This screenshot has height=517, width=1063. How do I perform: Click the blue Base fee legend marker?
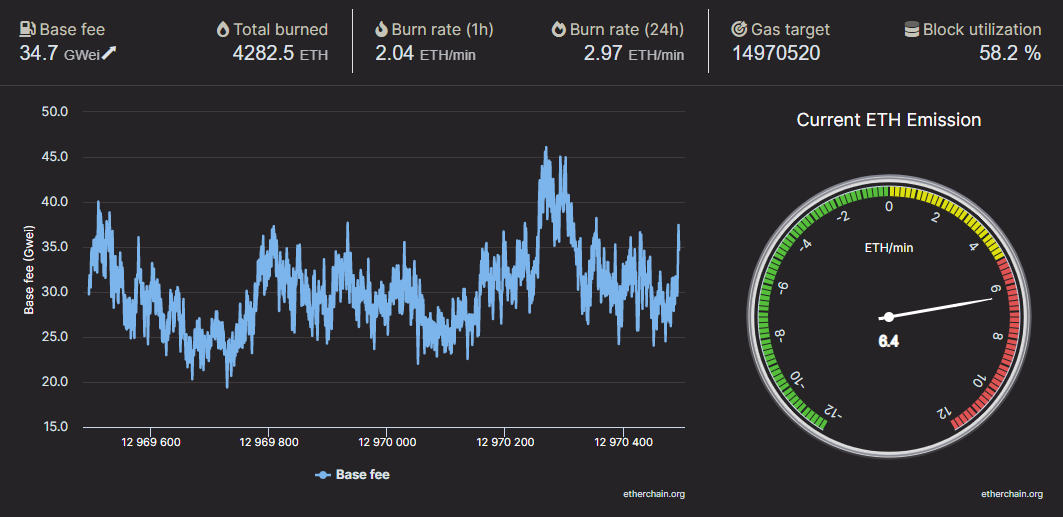click(x=323, y=475)
